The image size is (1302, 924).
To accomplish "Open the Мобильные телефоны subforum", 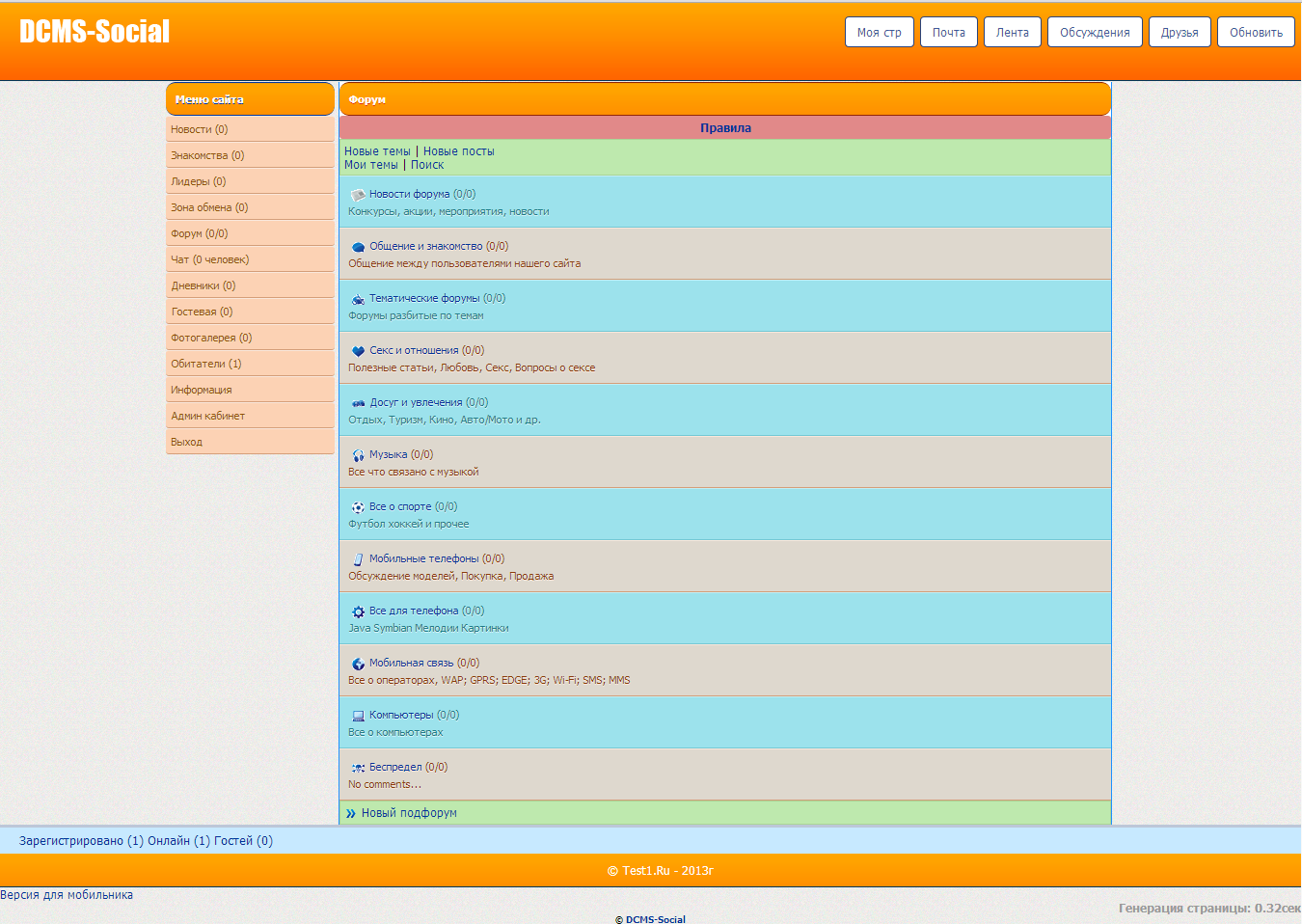I will [423, 558].
